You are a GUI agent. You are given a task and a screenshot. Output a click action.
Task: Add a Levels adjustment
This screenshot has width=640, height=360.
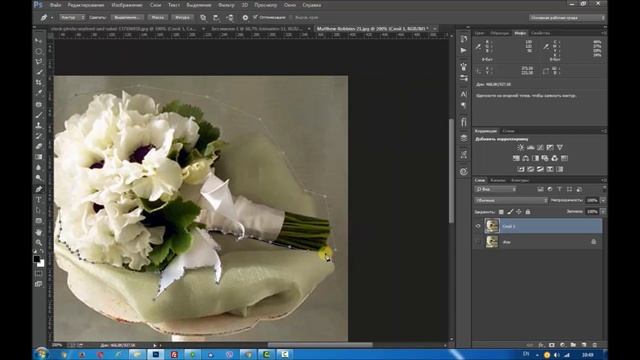[x=531, y=147]
